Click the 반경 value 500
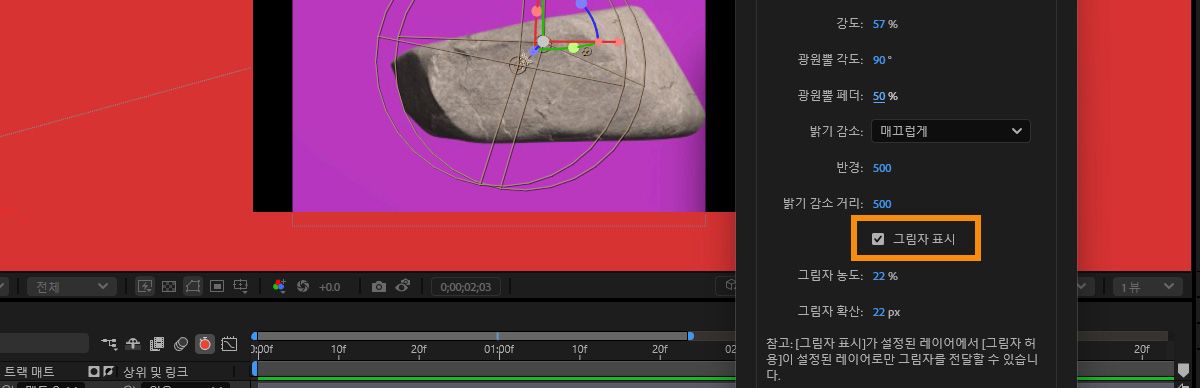This screenshot has height=388, width=1200. click(x=882, y=167)
